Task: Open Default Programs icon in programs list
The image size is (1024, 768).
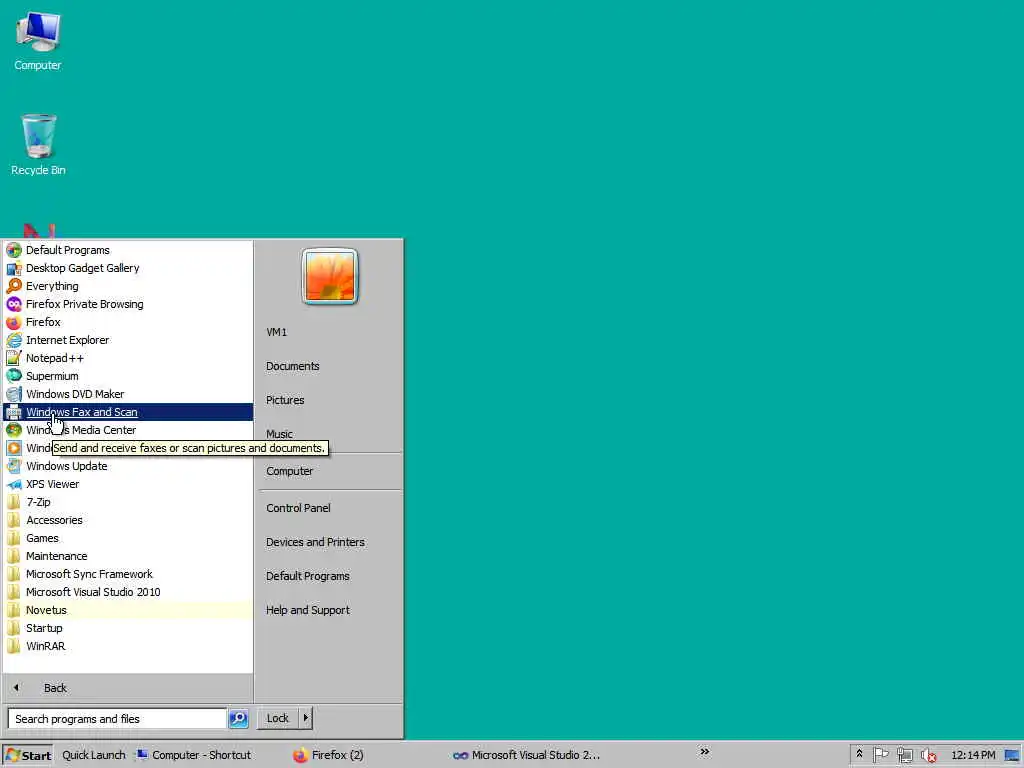Action: (x=14, y=250)
